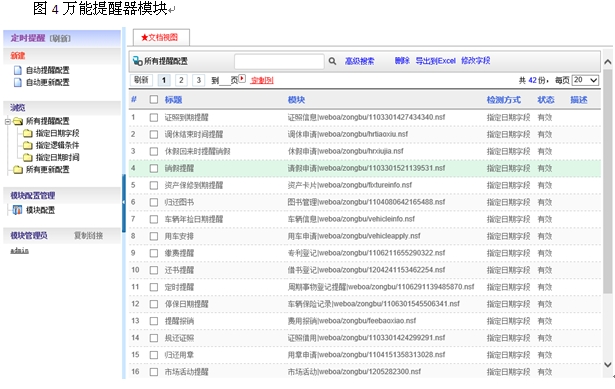Collapse the 所有提醒配置 tree node
The height and width of the screenshot is (389, 615).
[x=7, y=122]
